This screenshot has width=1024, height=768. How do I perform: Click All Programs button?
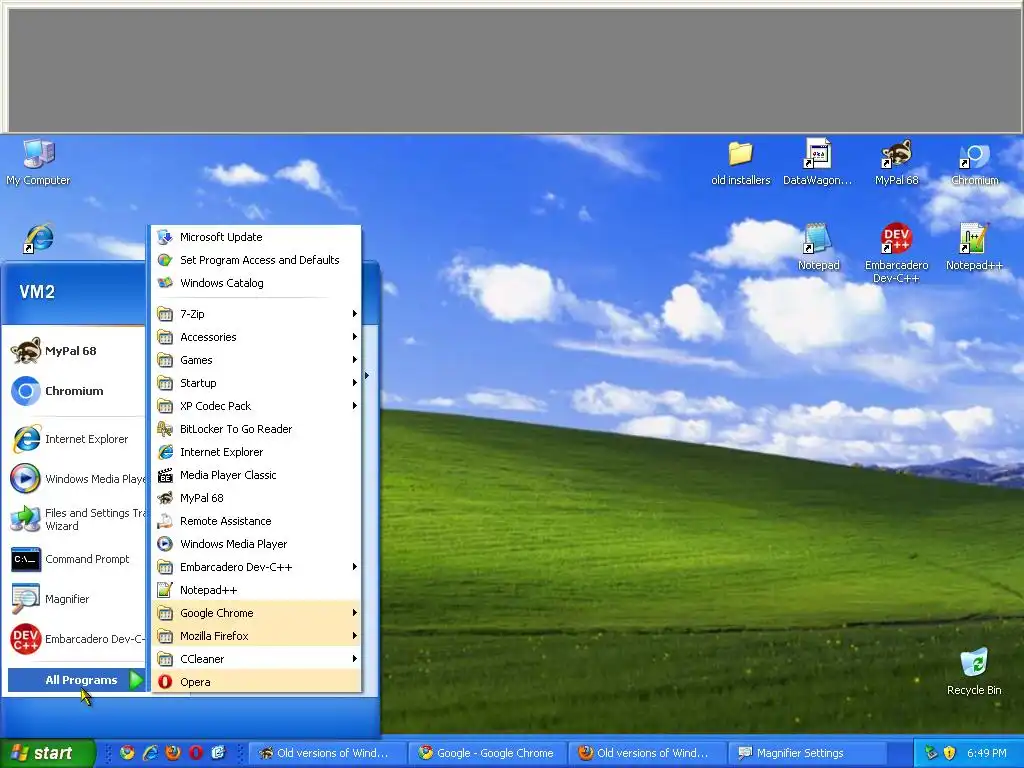[76, 680]
